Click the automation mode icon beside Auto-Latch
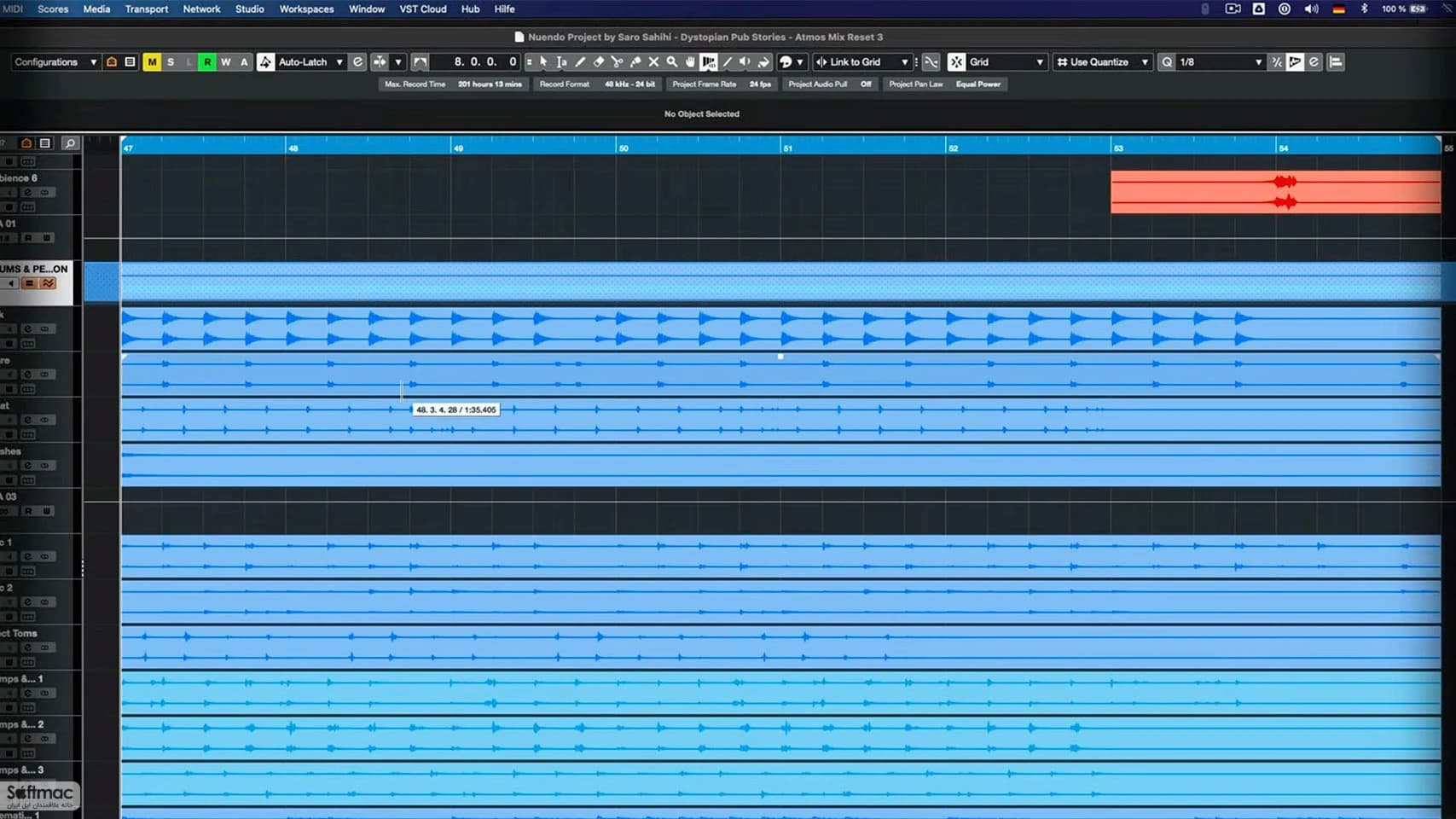Viewport: 1456px width, 819px height. [266, 62]
